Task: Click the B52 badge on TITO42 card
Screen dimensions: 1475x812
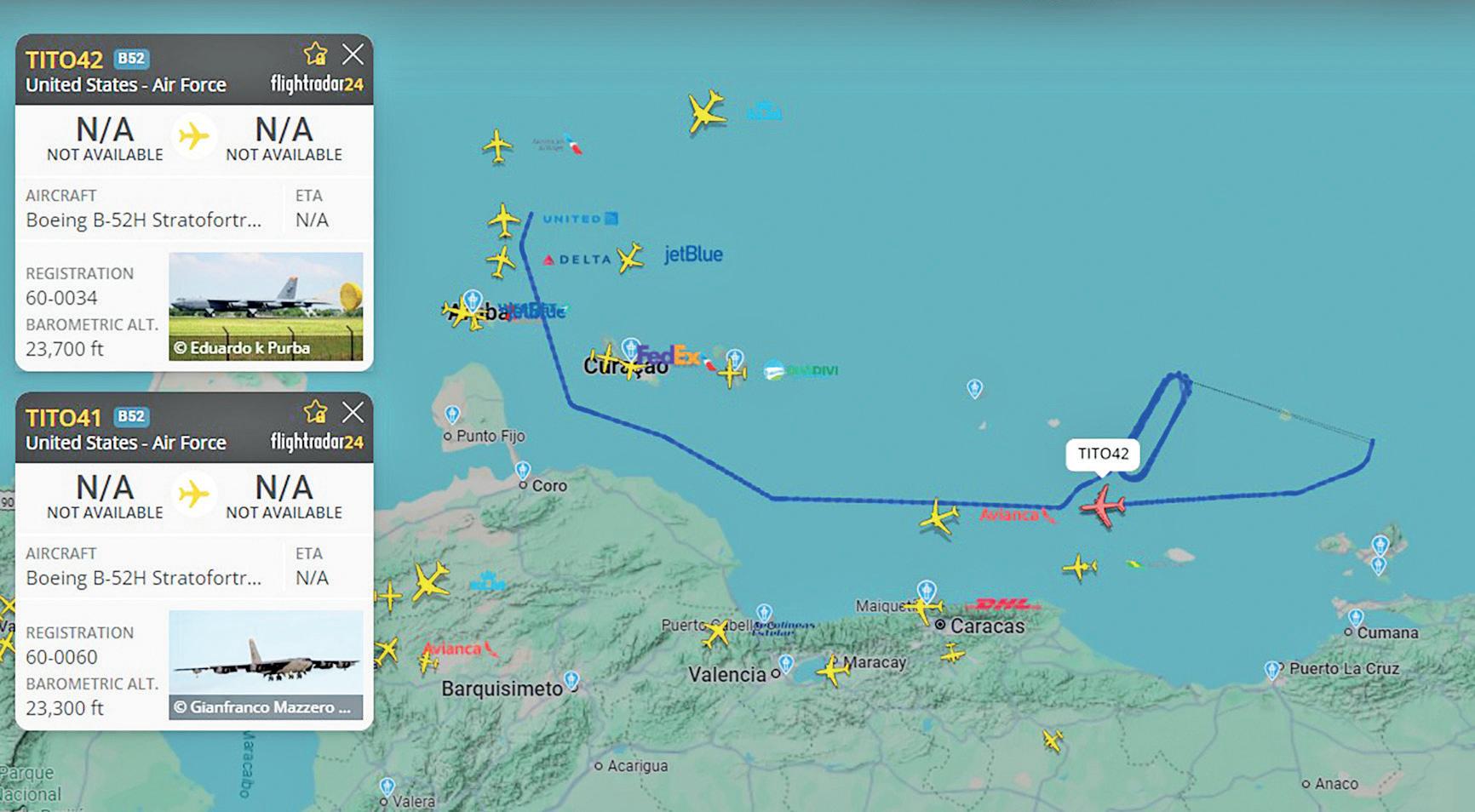Action: (131, 59)
